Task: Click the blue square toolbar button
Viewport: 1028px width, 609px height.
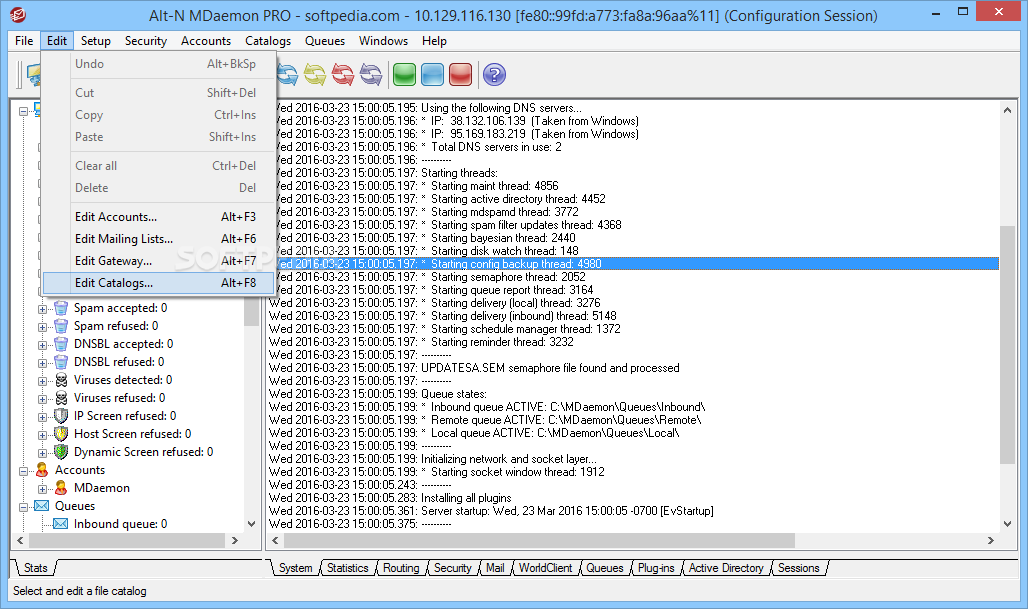Action: [x=432, y=75]
